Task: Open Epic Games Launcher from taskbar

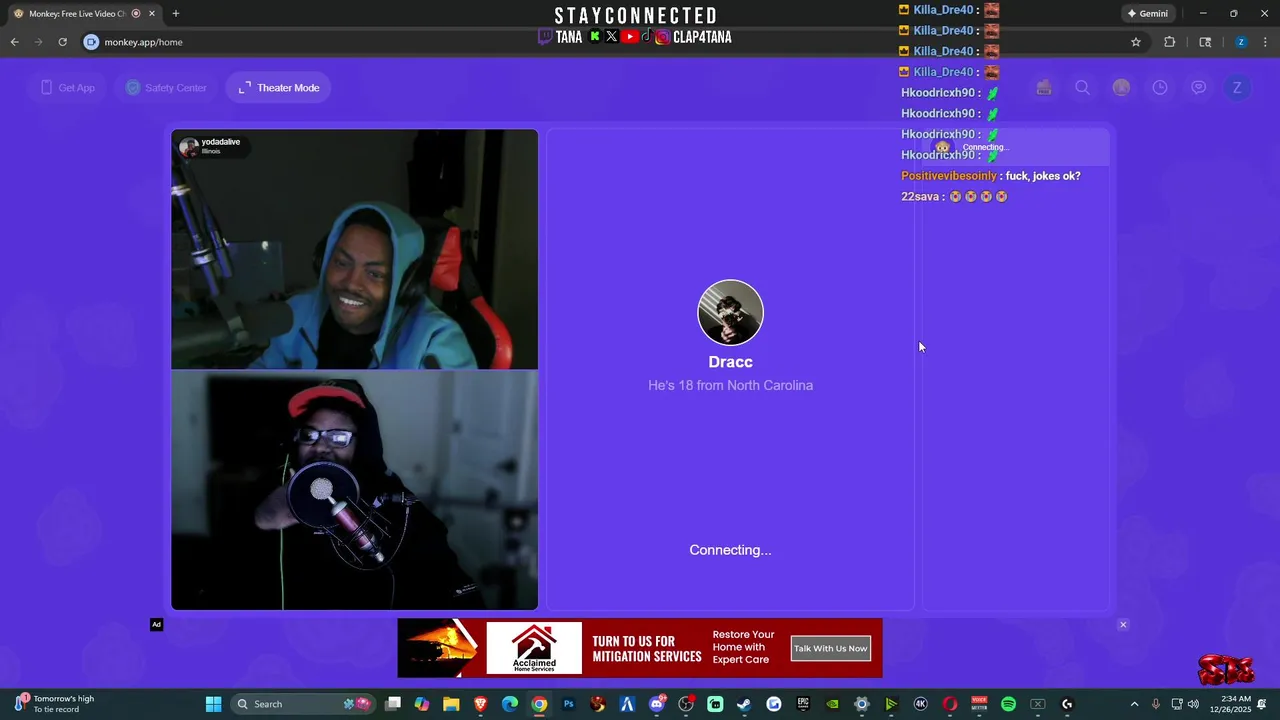Action: click(x=803, y=704)
